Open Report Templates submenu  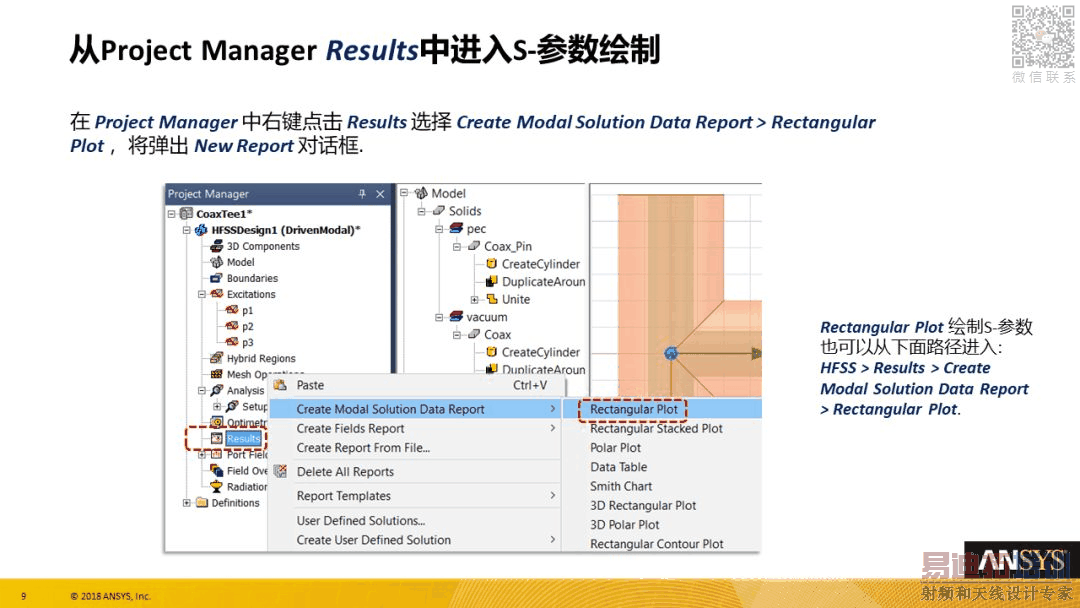(x=415, y=496)
